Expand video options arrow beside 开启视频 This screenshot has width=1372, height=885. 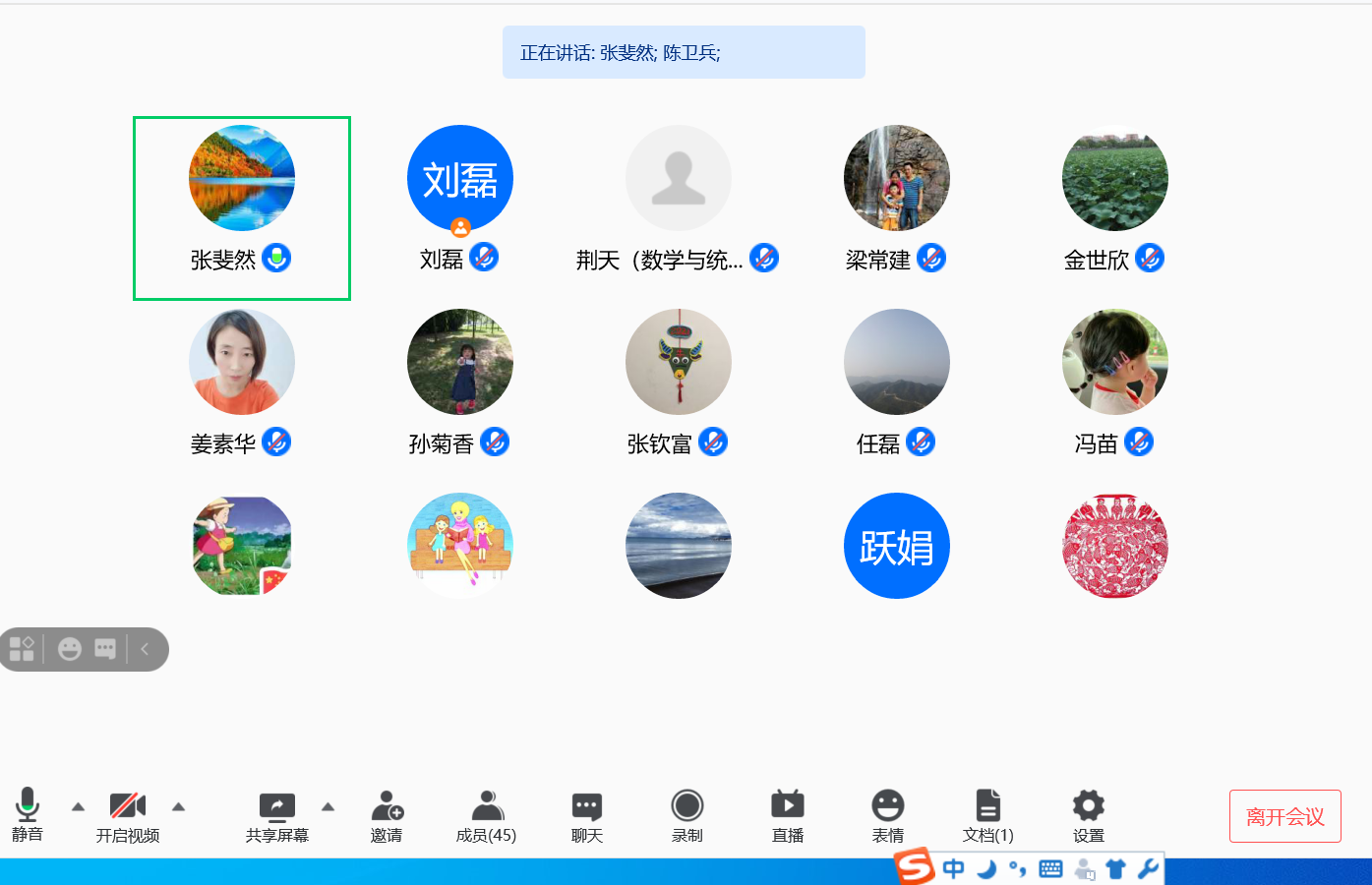(x=179, y=807)
